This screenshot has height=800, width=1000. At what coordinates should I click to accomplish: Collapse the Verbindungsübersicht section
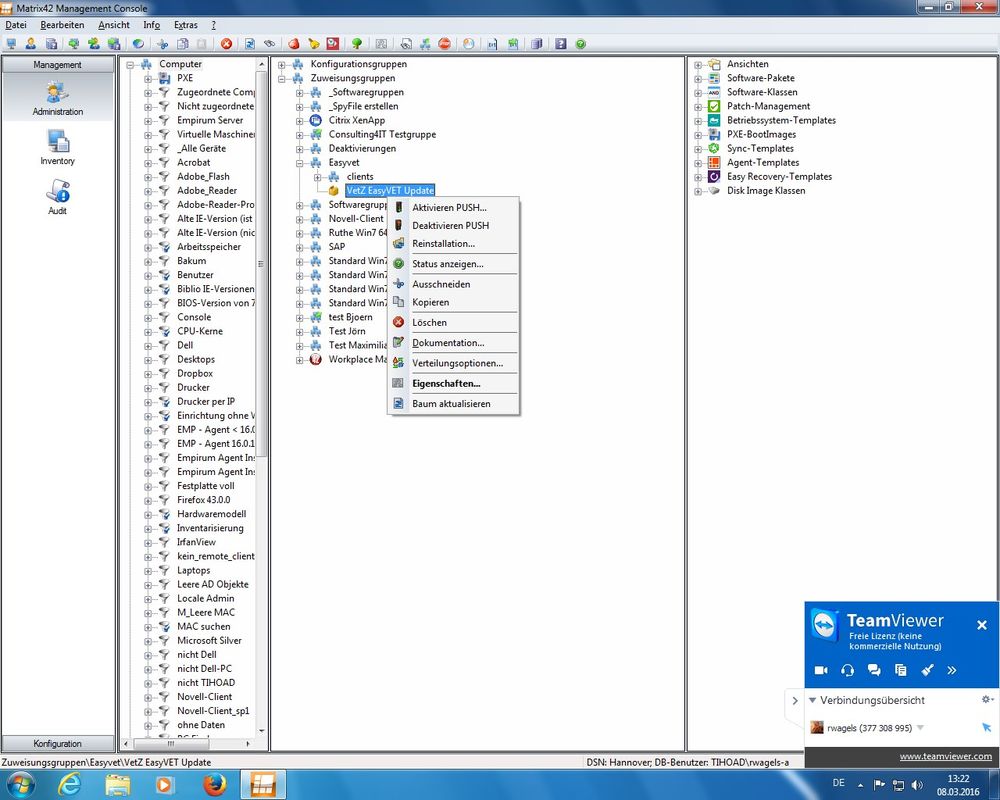coord(813,700)
